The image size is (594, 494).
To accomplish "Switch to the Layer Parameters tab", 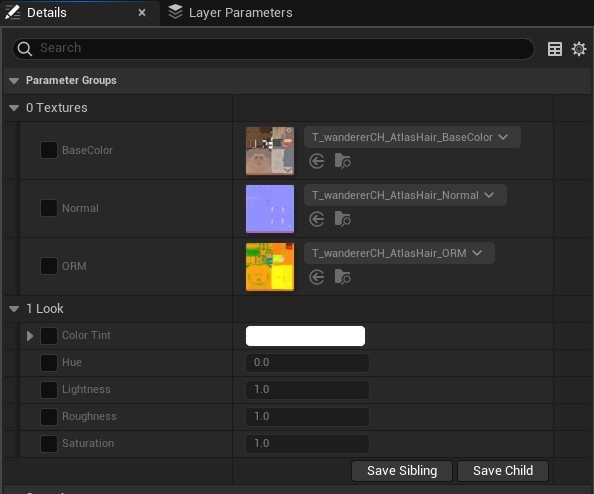I will 230,13.
